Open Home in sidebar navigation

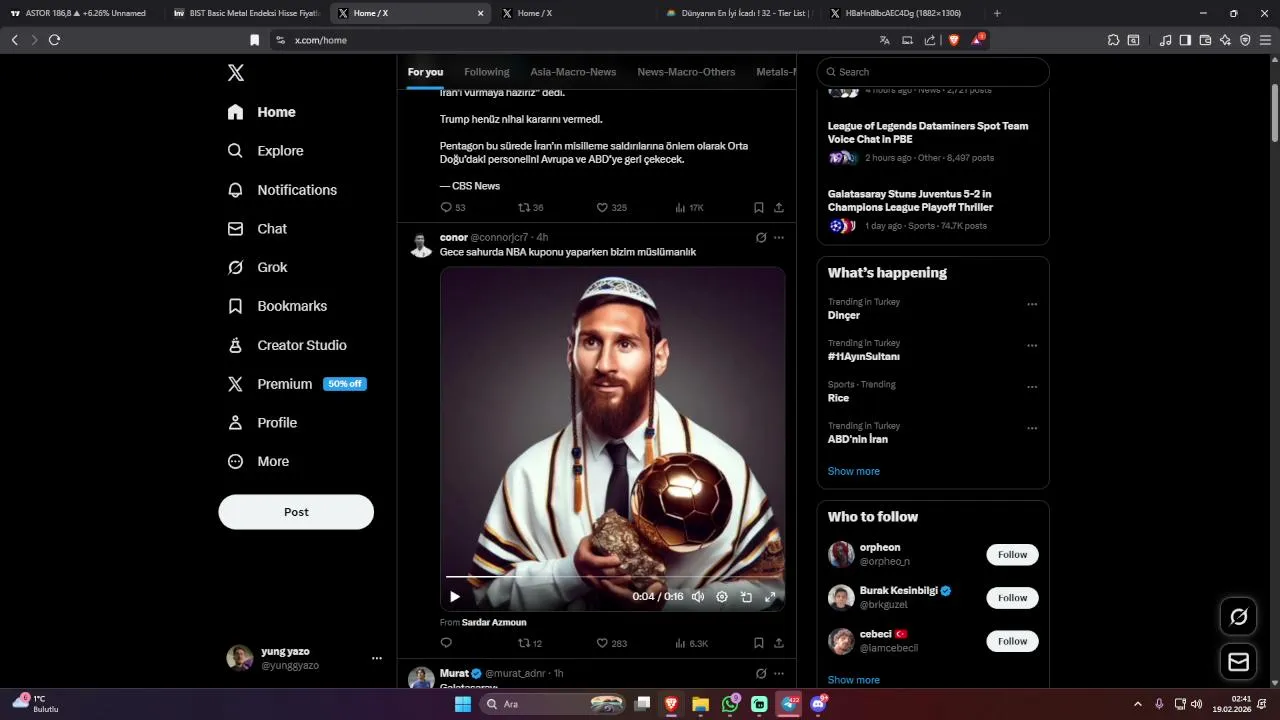tap(262, 112)
